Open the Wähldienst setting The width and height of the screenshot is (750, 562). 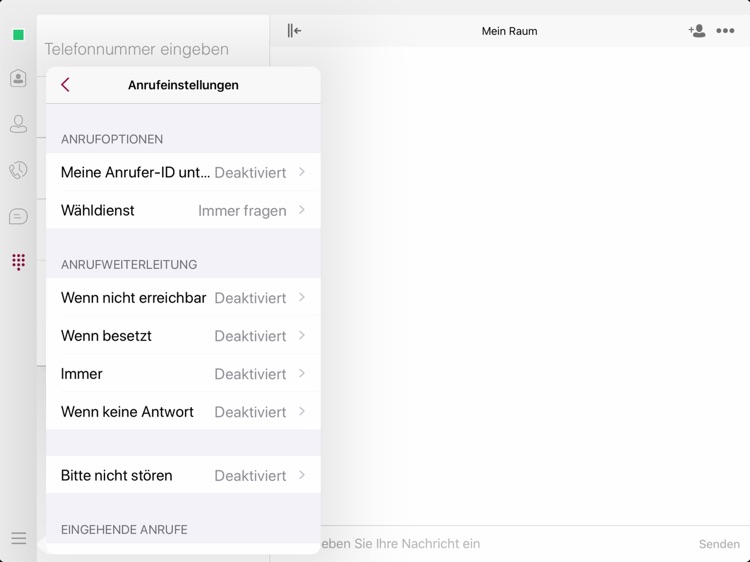pos(183,210)
